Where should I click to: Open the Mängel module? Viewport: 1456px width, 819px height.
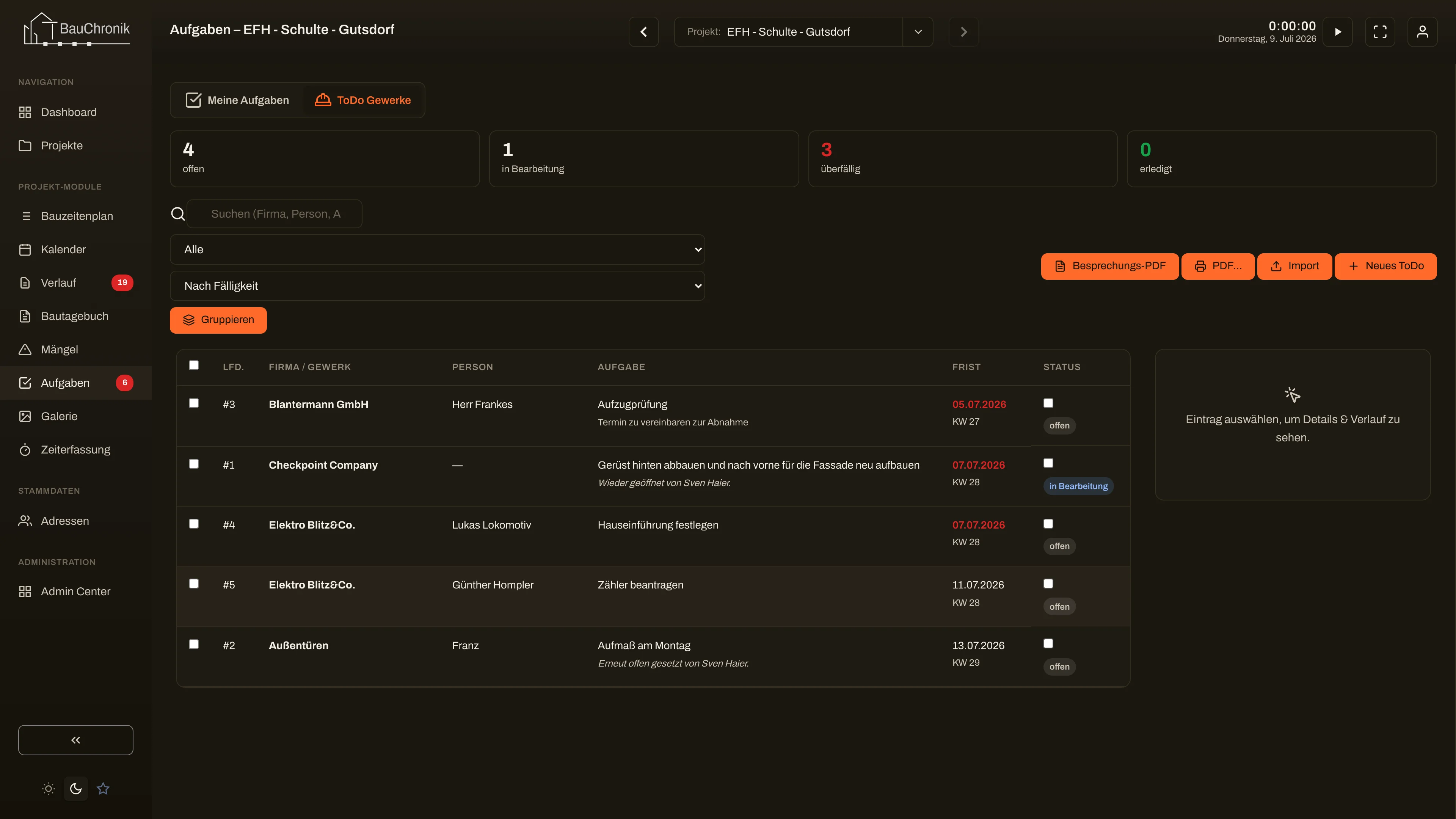76,349
